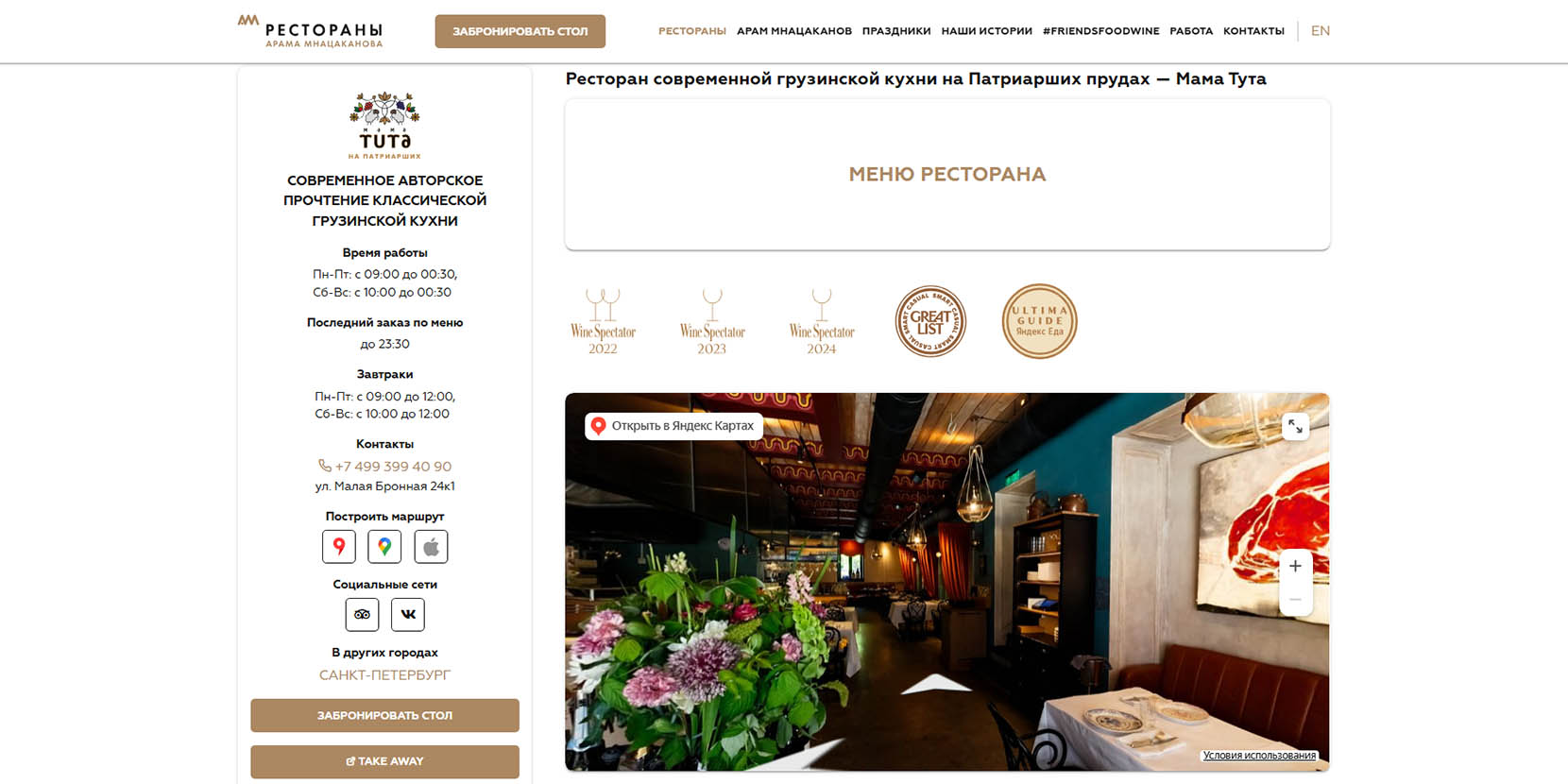Click the Ultima Guide badge
1568x784 pixels.
[x=1039, y=321]
